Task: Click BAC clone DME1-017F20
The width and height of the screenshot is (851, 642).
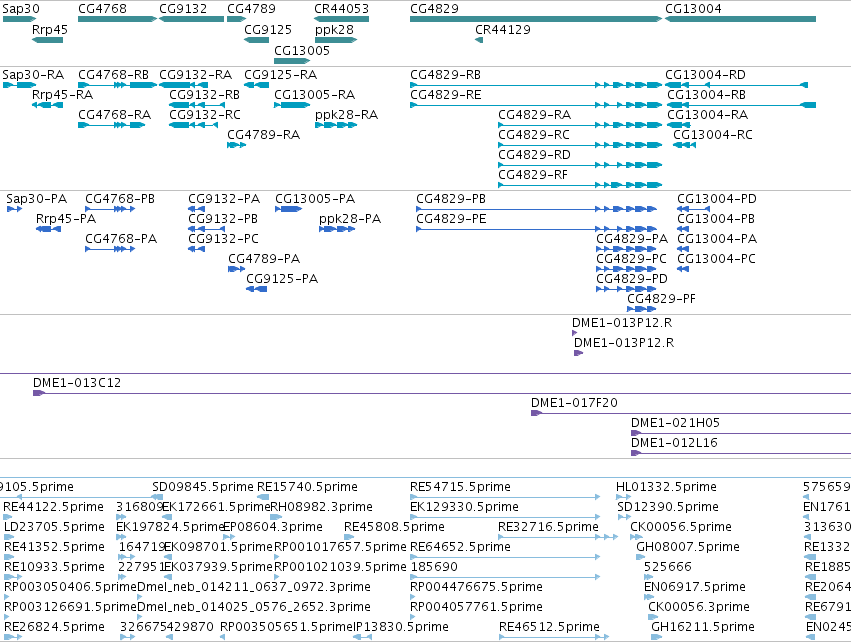Action: click(x=574, y=403)
